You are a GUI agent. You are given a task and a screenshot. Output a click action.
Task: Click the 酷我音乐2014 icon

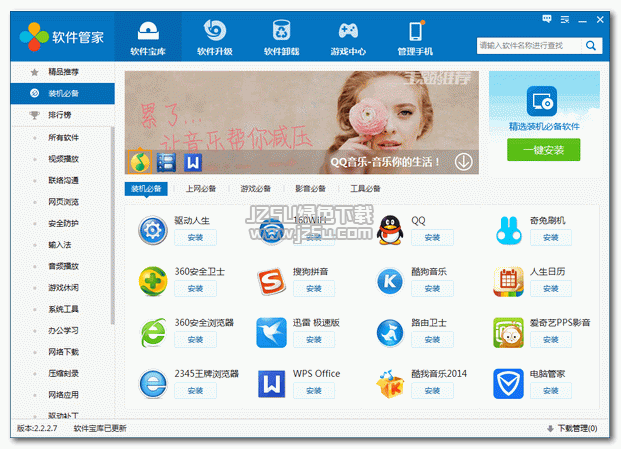click(390, 384)
